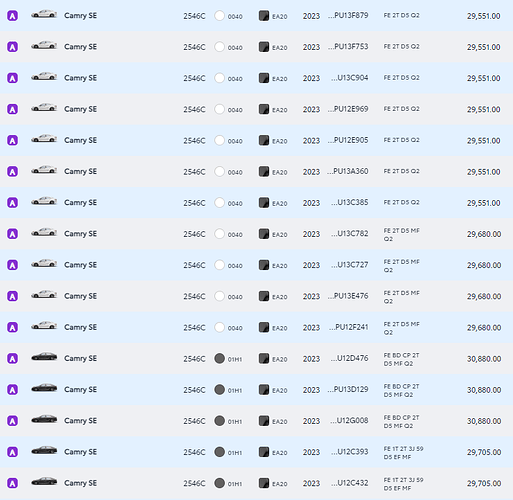The width and height of the screenshot is (513, 500).
Task: Open VIN link ending U13C385
Action: (350, 203)
